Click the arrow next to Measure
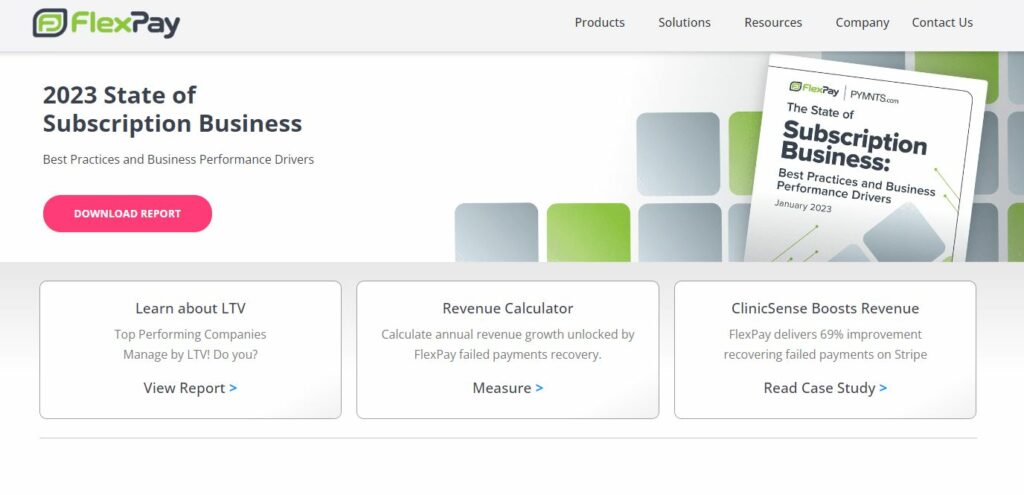This screenshot has height=495, width=1024. coord(539,388)
